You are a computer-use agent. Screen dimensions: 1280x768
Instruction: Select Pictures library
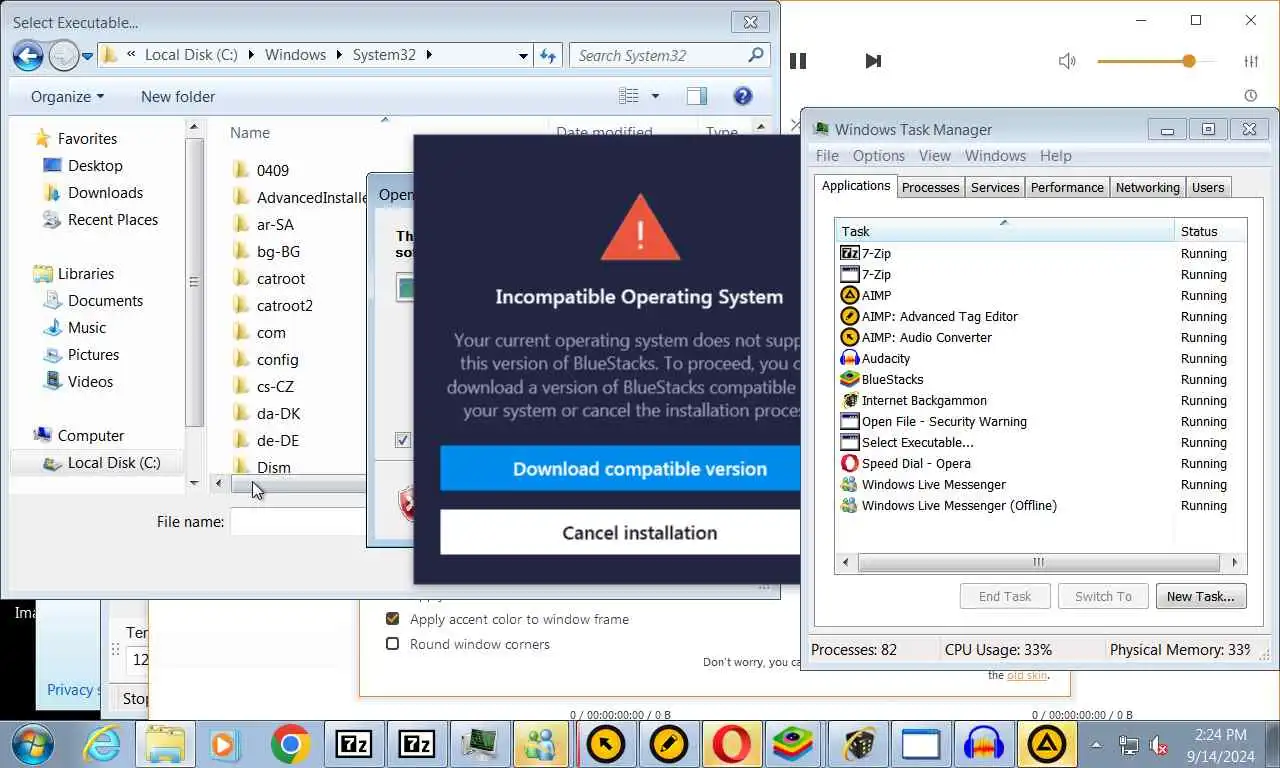(93, 355)
